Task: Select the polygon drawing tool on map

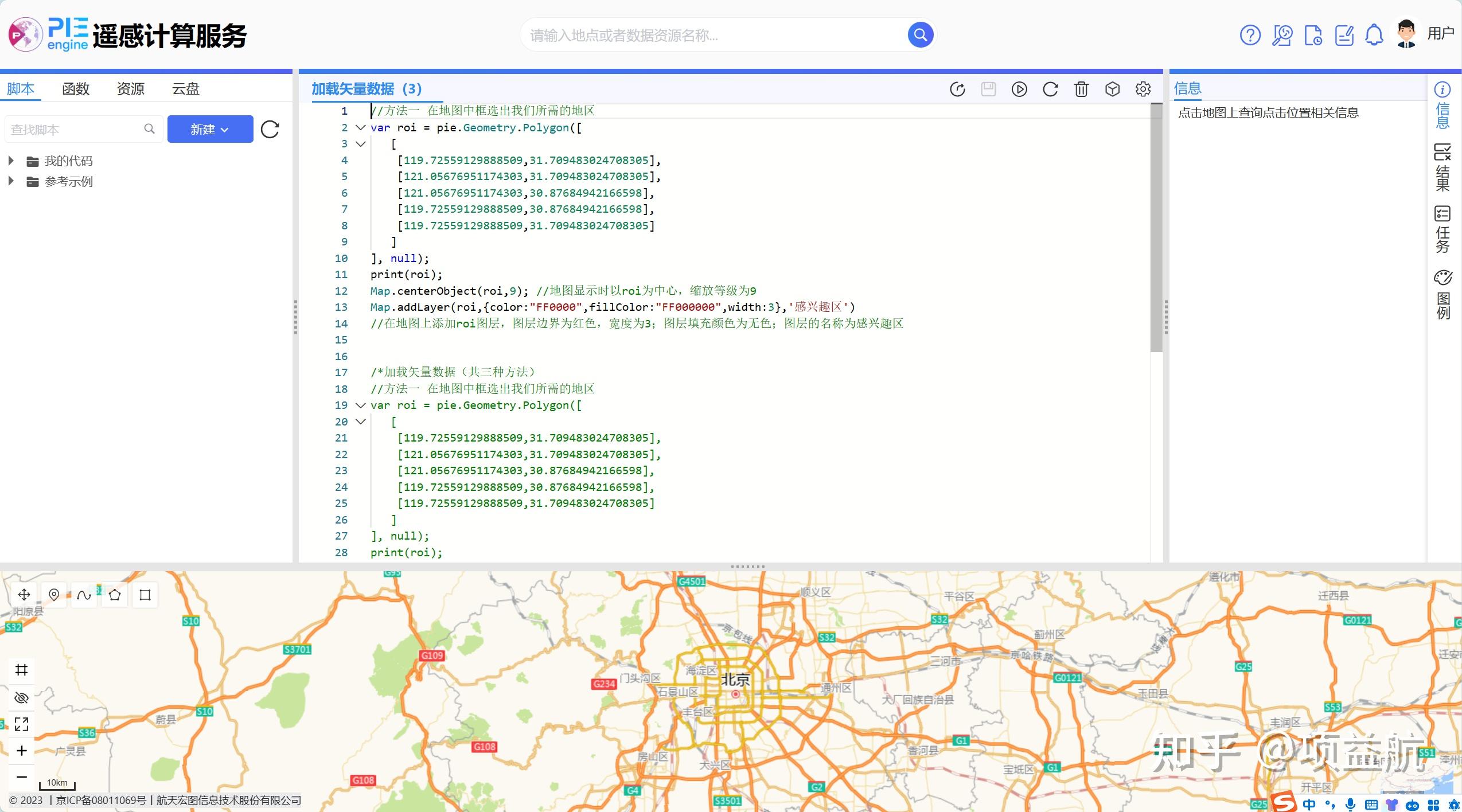Action: 115,595
